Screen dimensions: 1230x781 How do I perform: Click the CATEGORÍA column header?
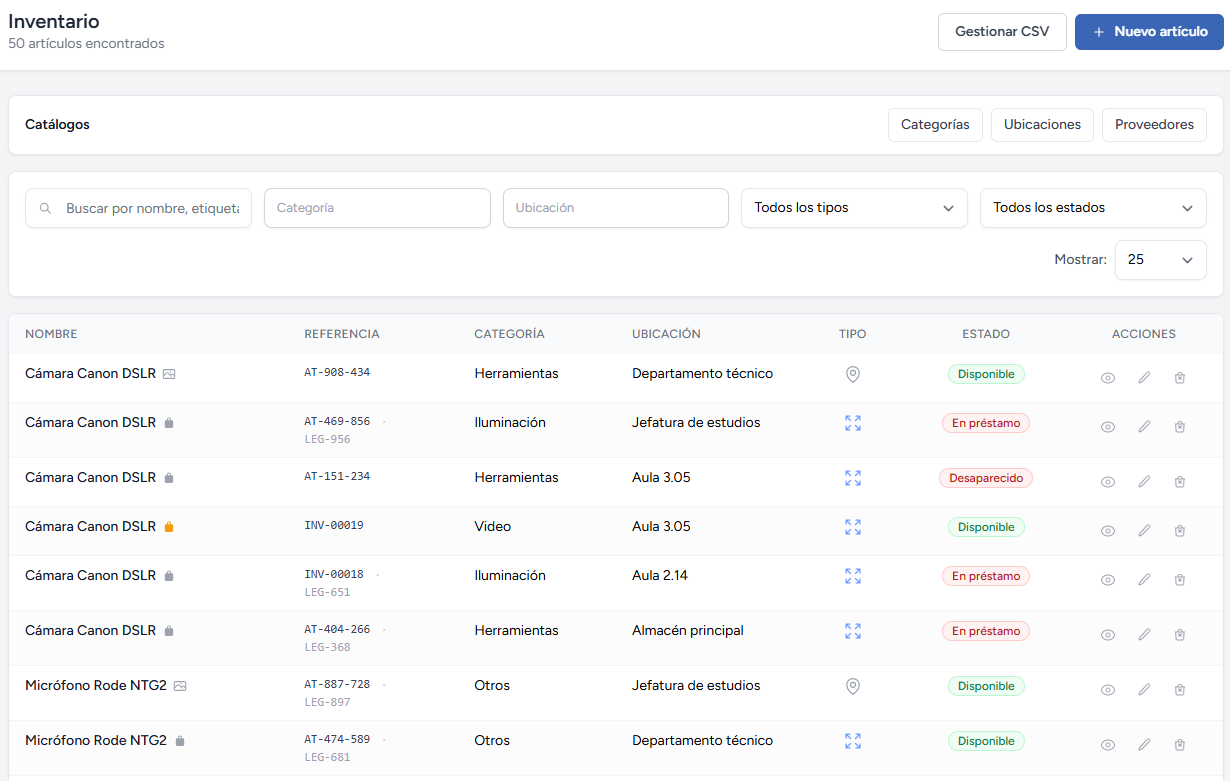pyautogui.click(x=509, y=334)
